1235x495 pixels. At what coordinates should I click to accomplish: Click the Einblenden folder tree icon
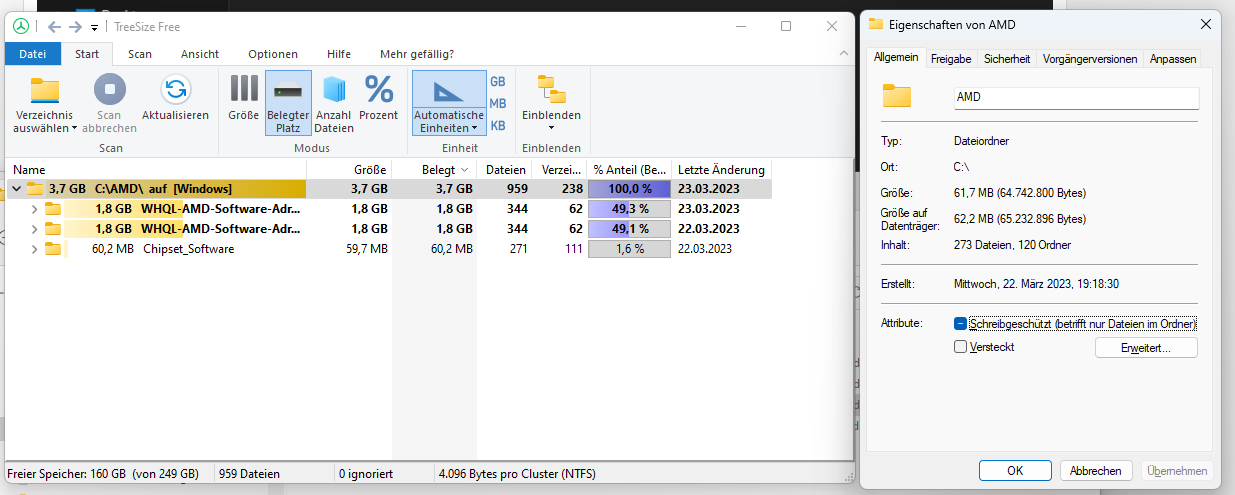click(551, 89)
